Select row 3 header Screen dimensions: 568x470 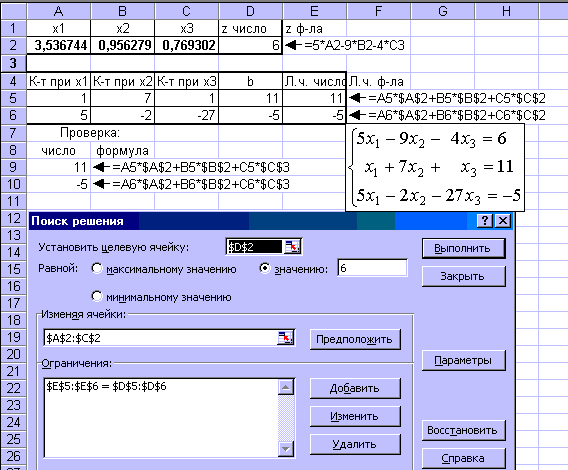coord(13,63)
